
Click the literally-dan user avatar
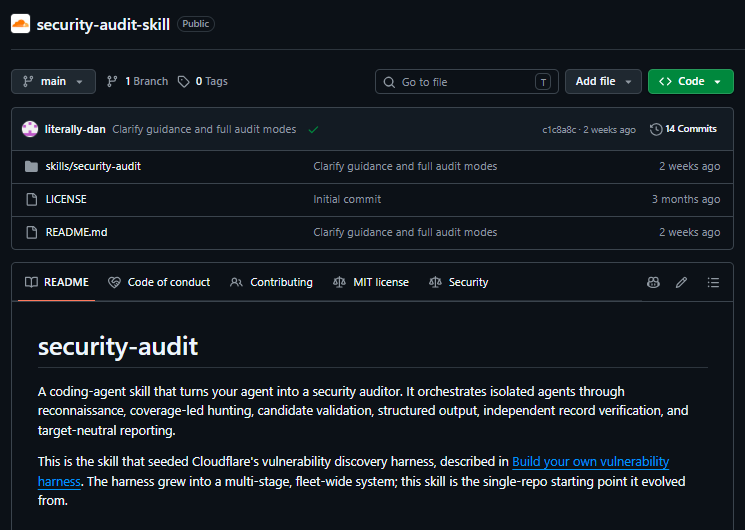30,129
